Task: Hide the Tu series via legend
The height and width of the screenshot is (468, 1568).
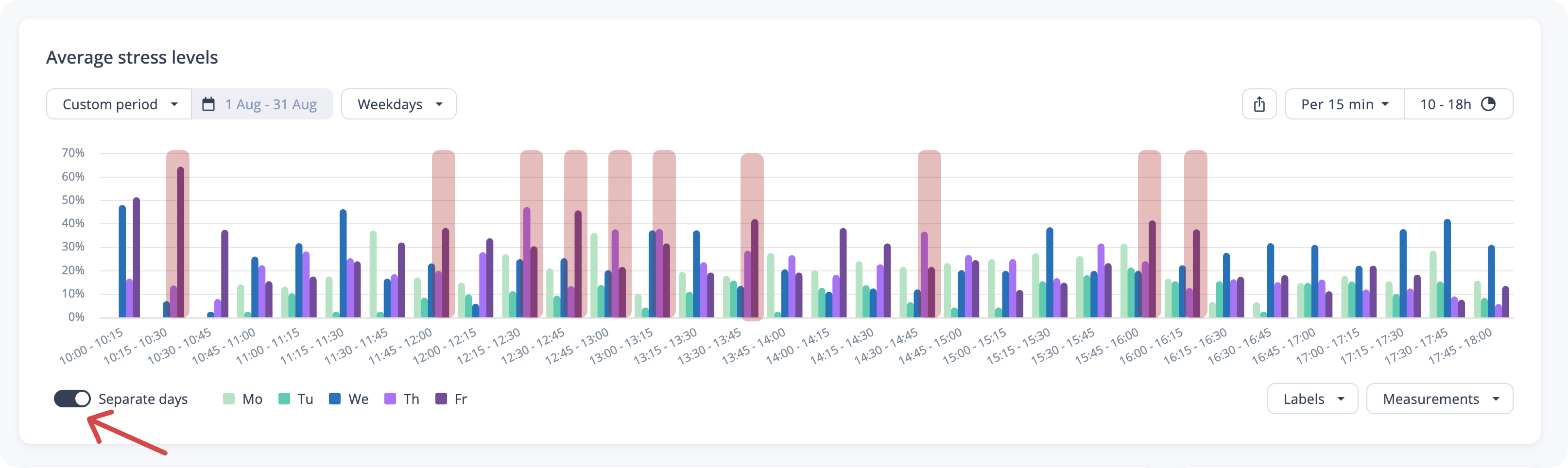Action: [x=296, y=399]
